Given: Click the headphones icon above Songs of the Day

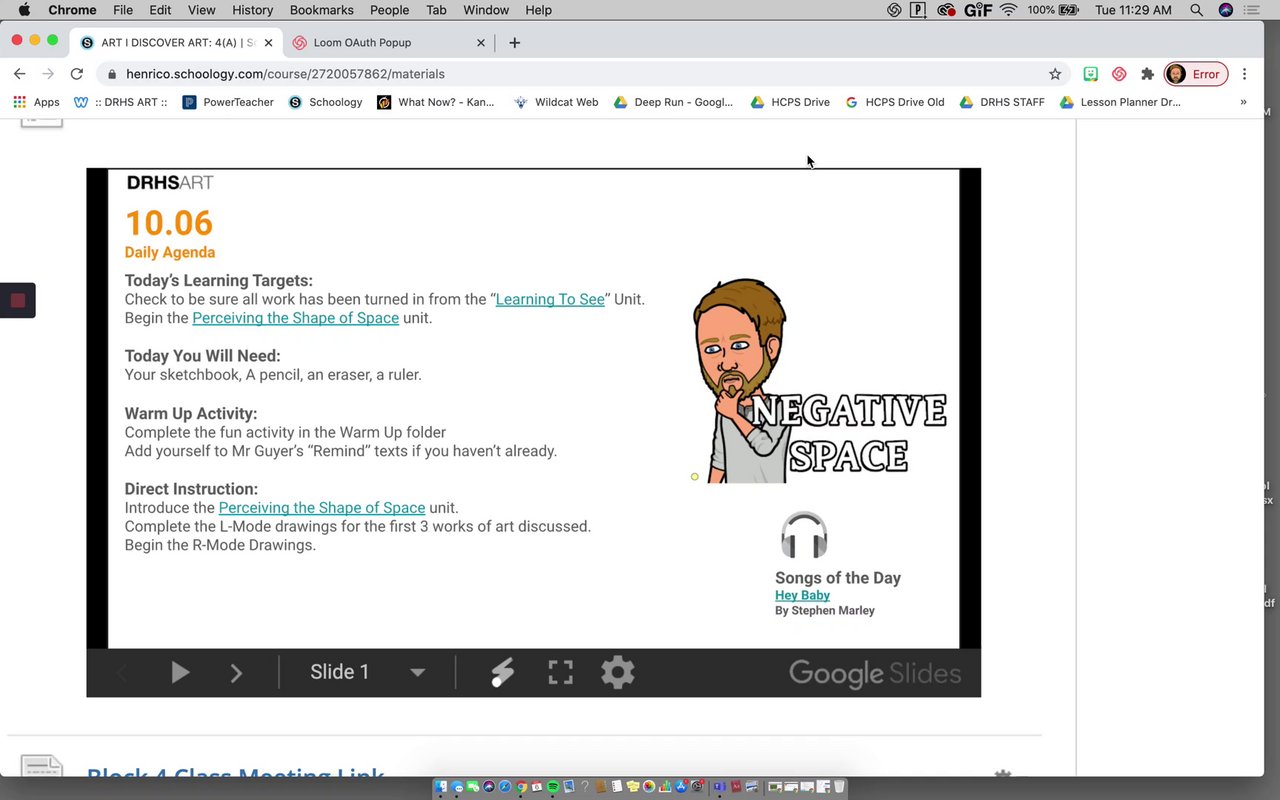Looking at the screenshot, I should tap(804, 535).
